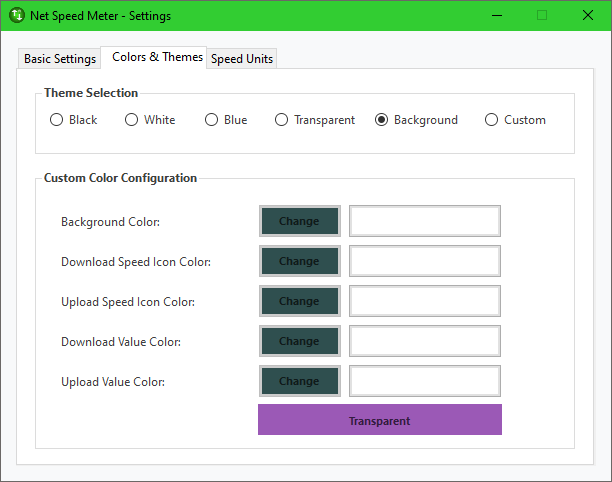The height and width of the screenshot is (482, 612).
Task: Click the Net Speed Meter app icon
Action: tap(17, 16)
